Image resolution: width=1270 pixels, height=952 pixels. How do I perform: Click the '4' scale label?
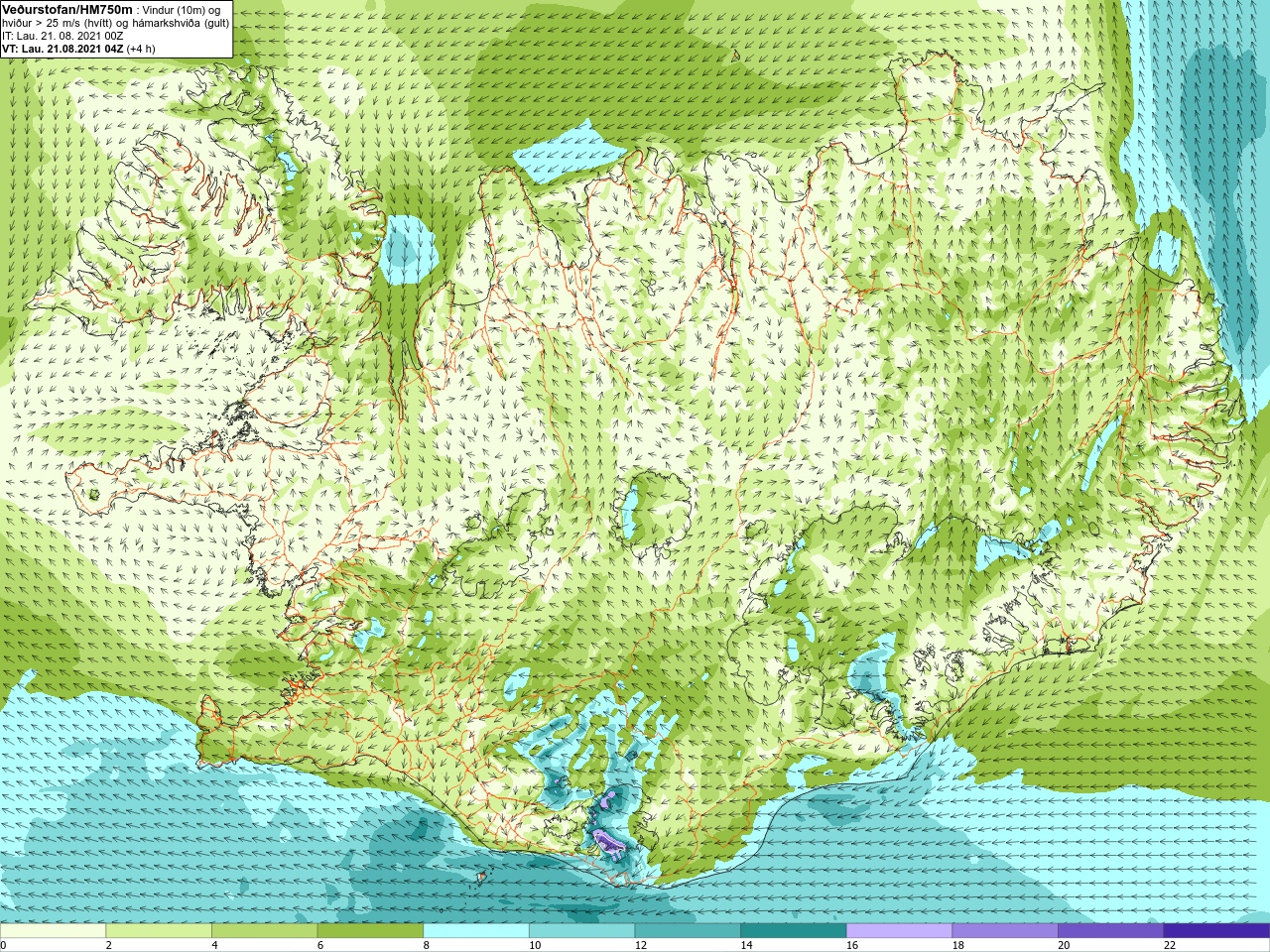point(215,945)
